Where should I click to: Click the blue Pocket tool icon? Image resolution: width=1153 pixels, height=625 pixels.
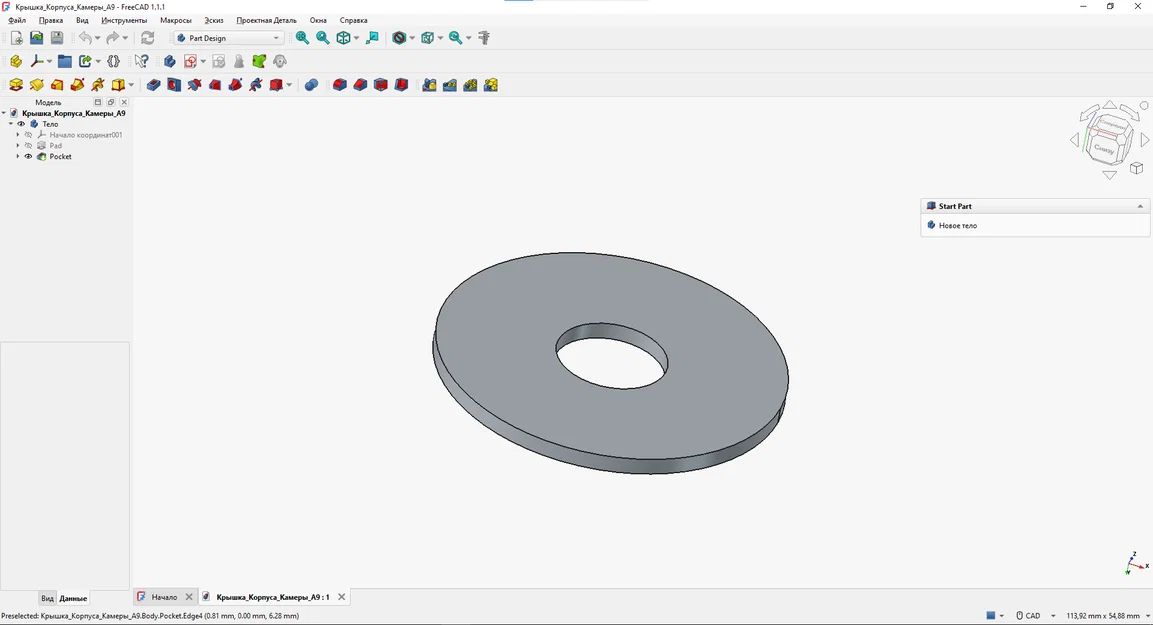tap(153, 85)
